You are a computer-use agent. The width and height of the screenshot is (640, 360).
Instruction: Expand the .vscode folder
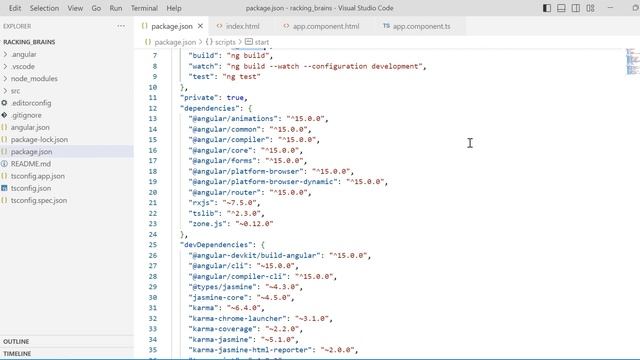5,66
